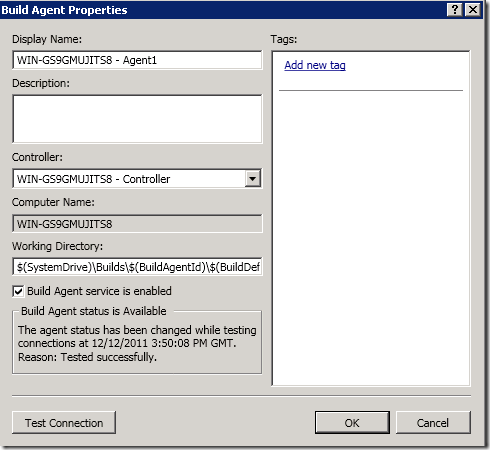Toggle Build Agent service is enabled checkbox

coord(18,291)
